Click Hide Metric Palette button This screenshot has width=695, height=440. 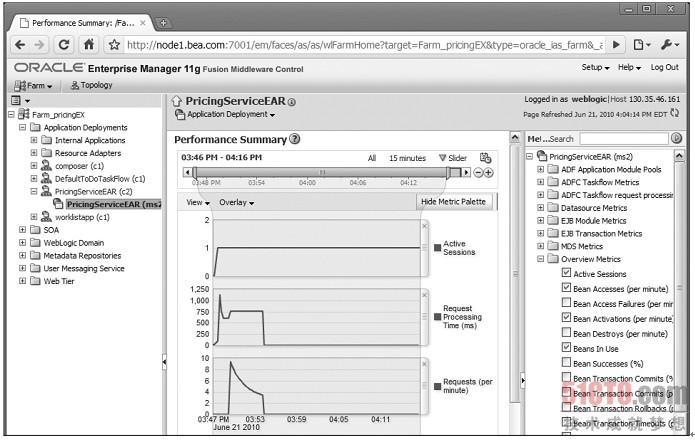pos(453,202)
